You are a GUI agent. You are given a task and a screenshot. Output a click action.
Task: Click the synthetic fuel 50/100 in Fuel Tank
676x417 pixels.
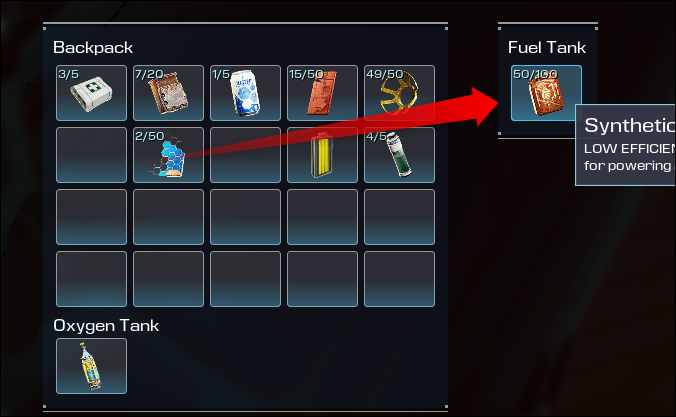(546, 93)
